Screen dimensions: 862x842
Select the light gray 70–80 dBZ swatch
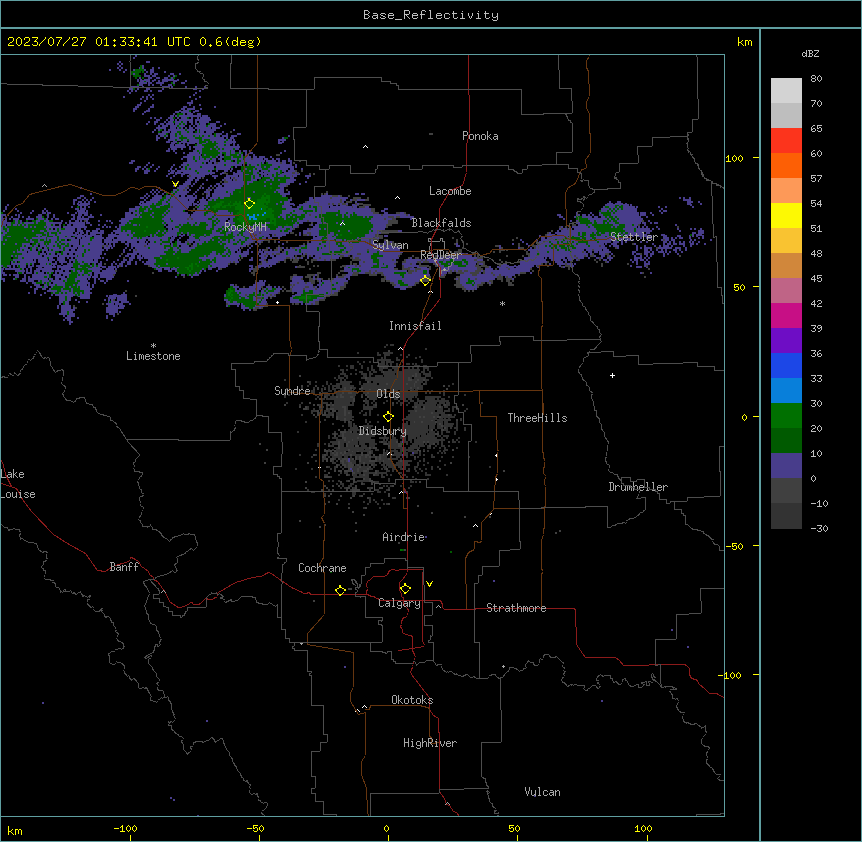786,91
